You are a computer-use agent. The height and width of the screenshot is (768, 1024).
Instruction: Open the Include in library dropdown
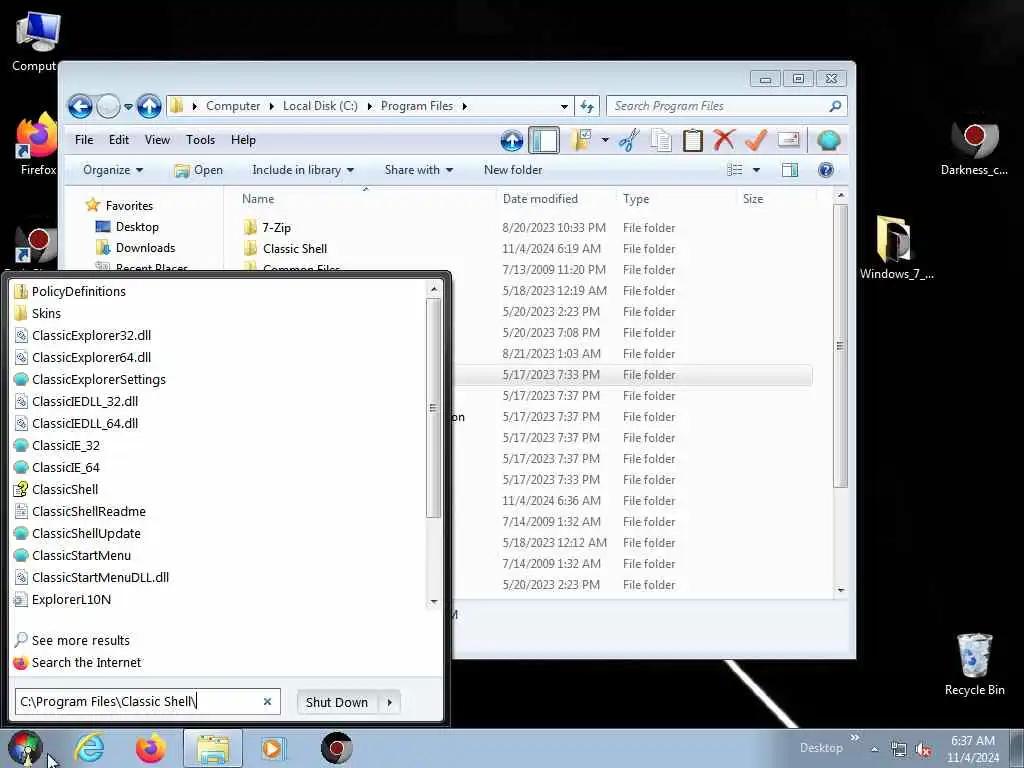pos(302,170)
